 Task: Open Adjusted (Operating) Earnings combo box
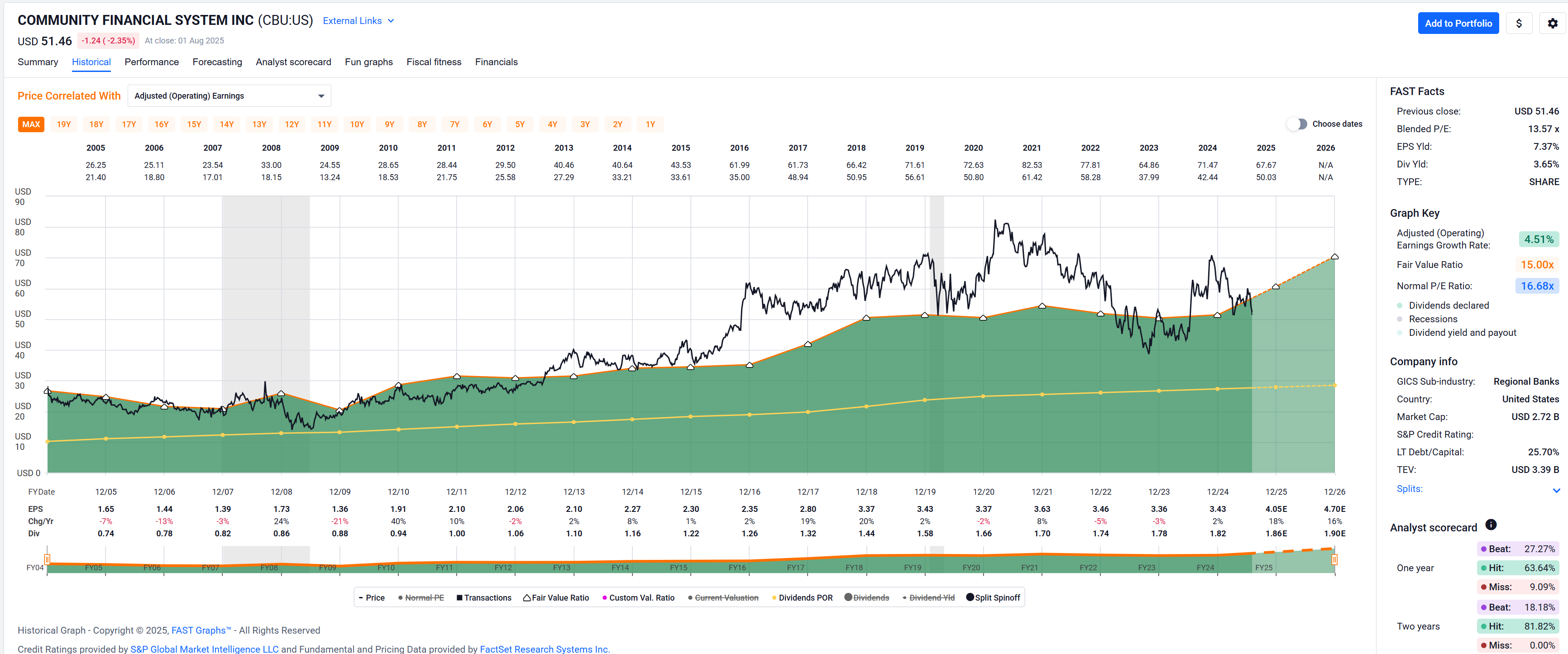(229, 96)
